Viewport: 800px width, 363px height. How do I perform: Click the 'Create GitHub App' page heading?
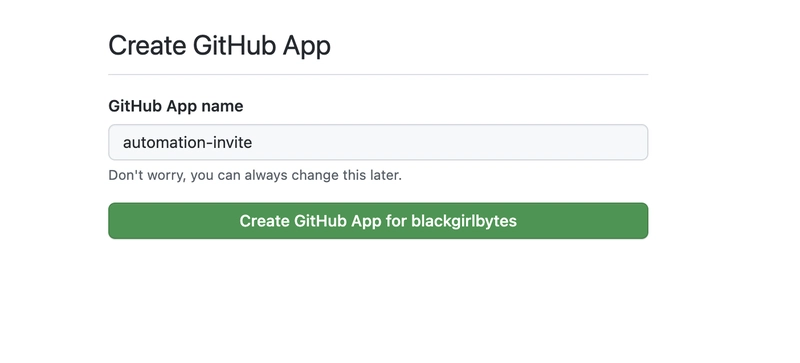(x=219, y=46)
